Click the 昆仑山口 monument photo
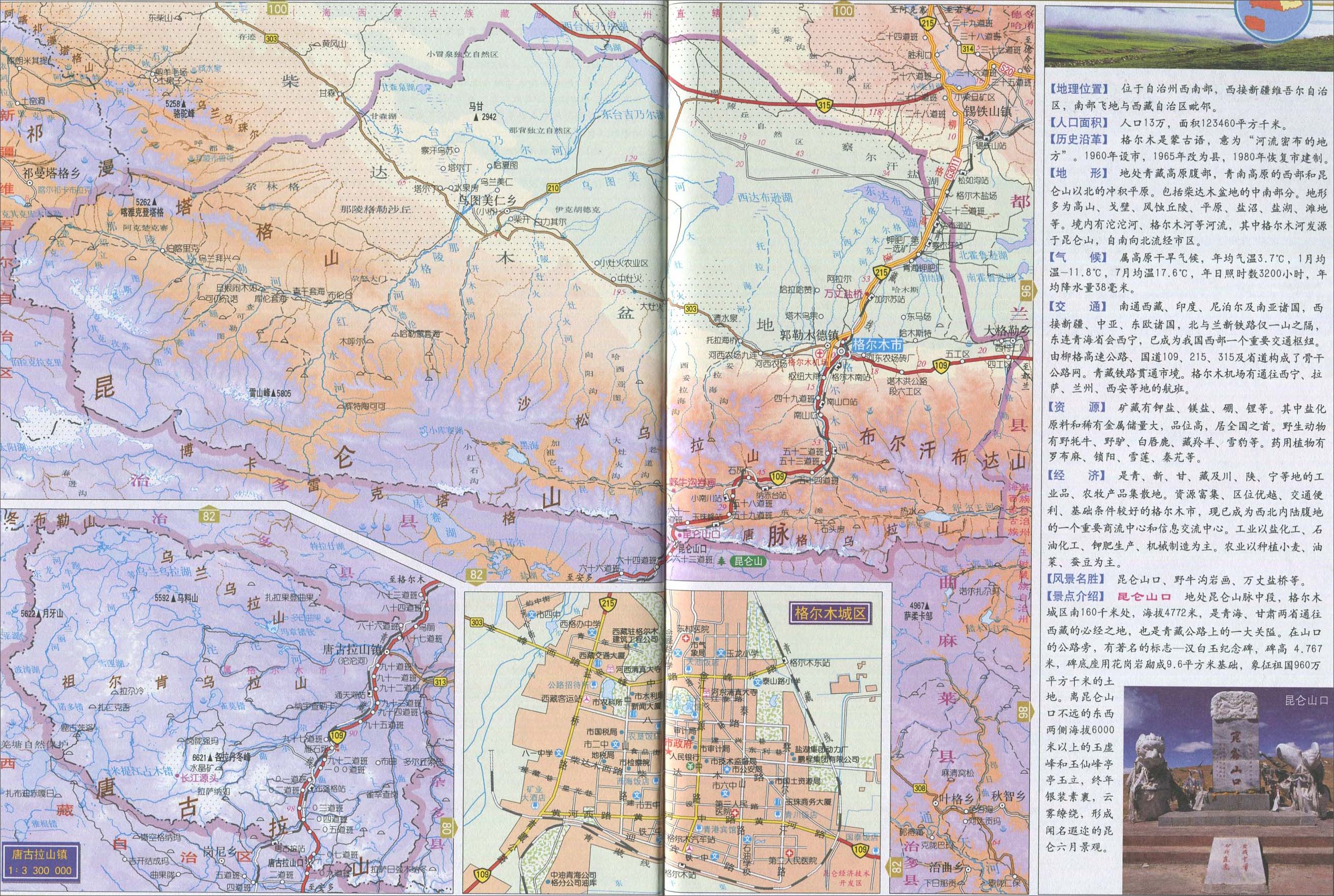1334x896 pixels. pos(1229,791)
